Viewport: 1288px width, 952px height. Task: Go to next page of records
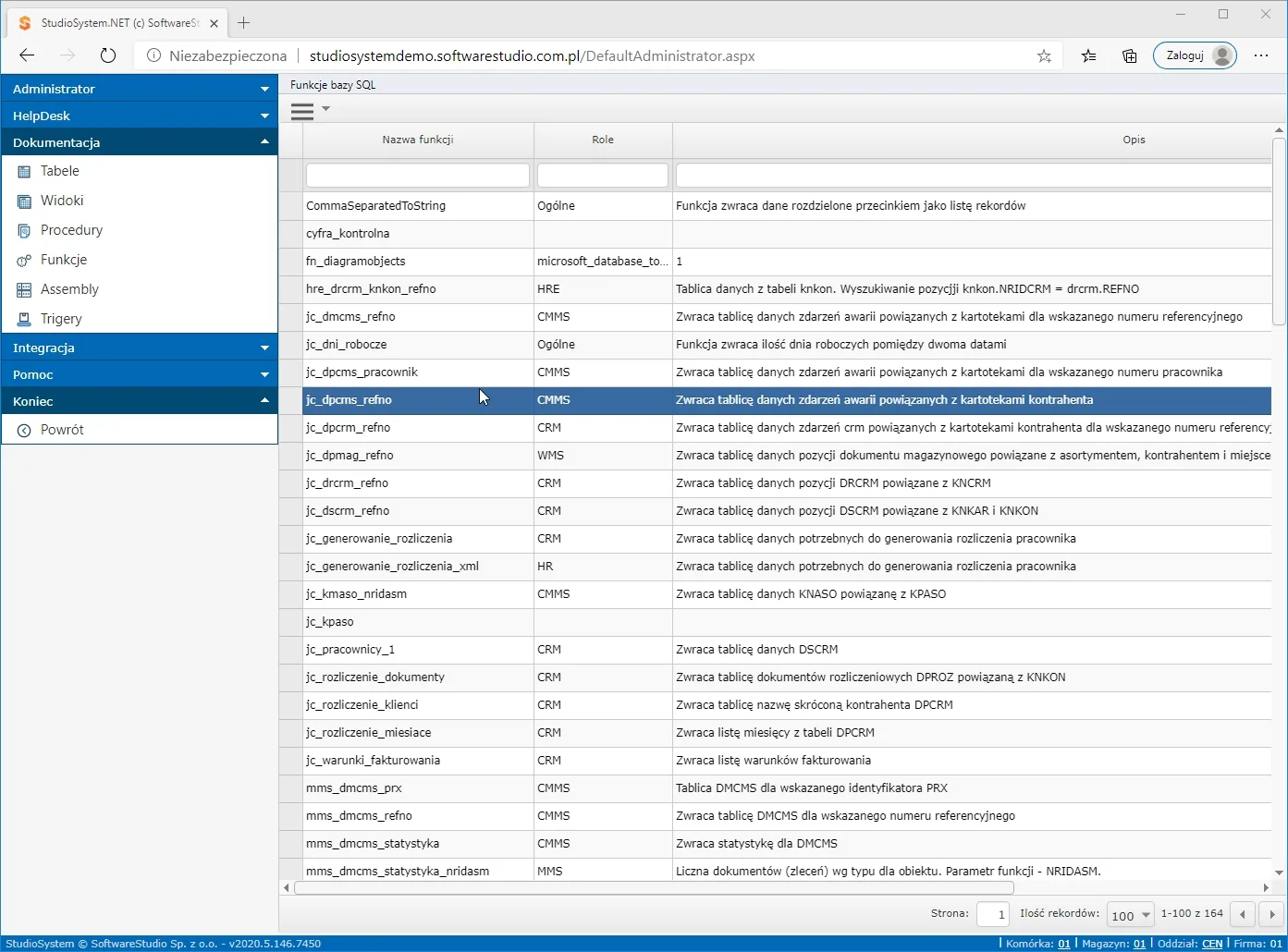pos(1271,914)
